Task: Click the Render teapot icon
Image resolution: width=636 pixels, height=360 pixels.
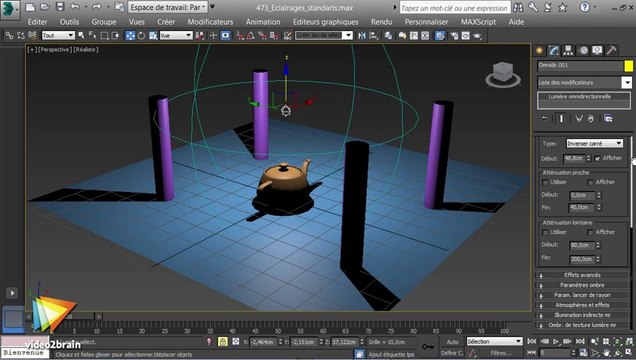Action: 477,36
